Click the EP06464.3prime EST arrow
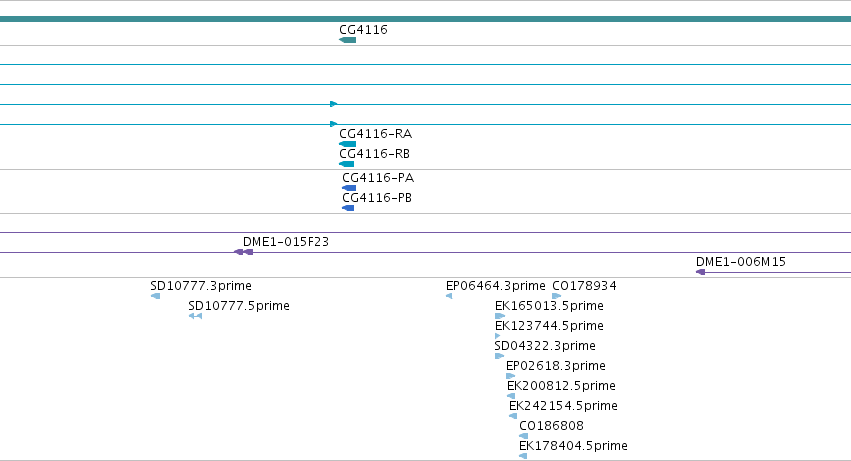Image resolution: width=851 pixels, height=461 pixels. [449, 296]
